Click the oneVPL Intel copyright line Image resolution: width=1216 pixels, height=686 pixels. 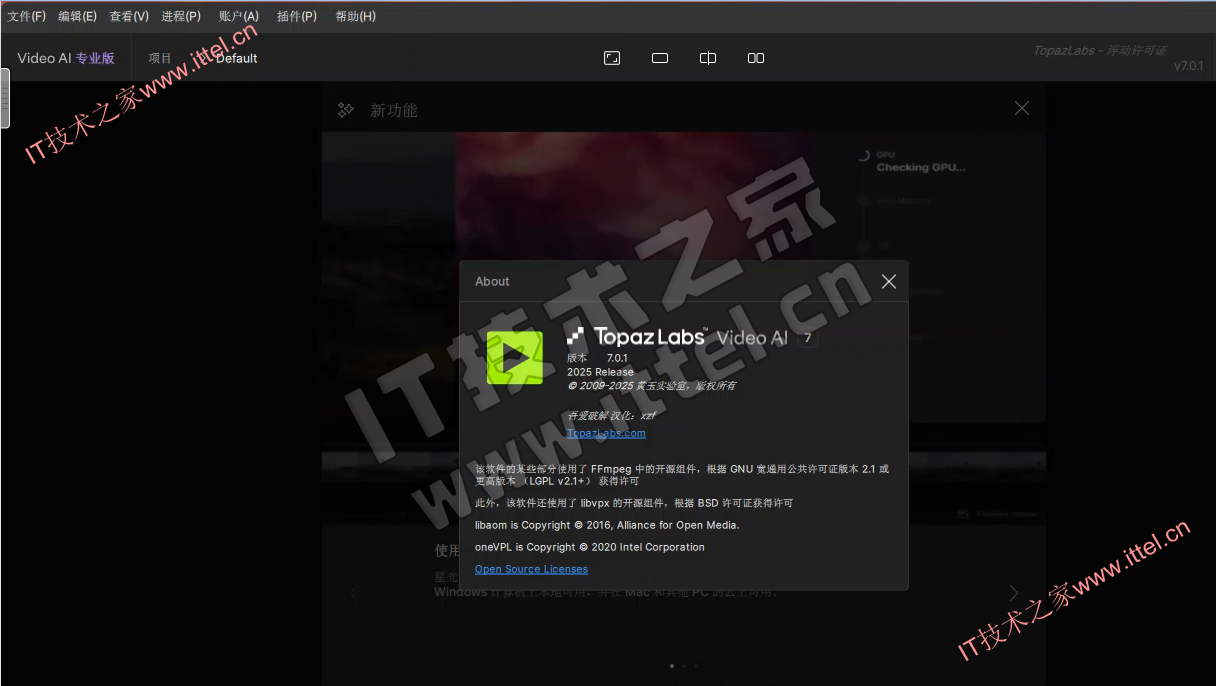pyautogui.click(x=590, y=547)
